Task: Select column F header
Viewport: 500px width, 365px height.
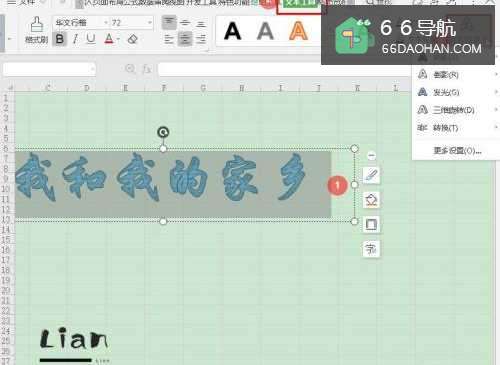Action: pos(164,88)
